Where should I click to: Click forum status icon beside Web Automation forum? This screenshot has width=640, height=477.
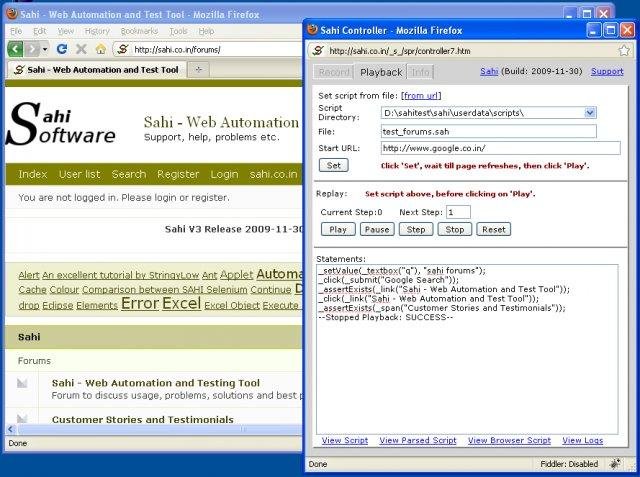[x=22, y=383]
